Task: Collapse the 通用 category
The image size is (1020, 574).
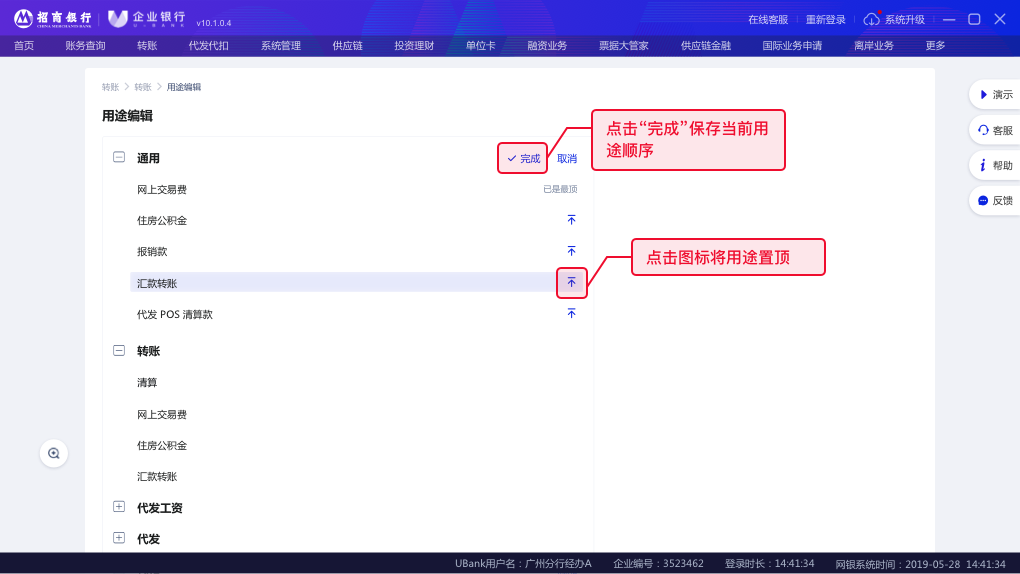Action: coord(119,158)
